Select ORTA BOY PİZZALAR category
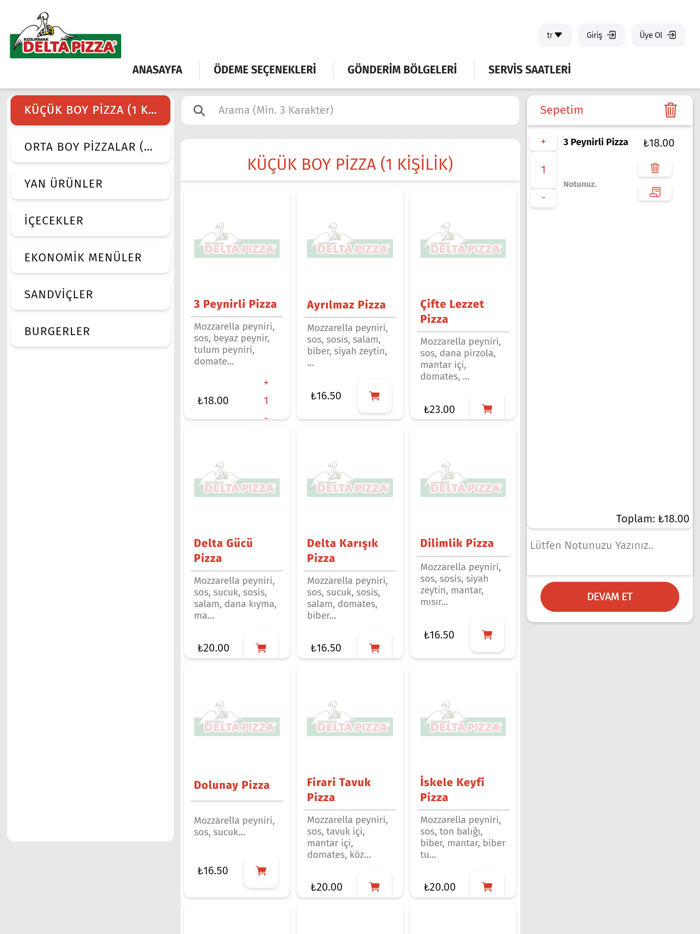 (x=91, y=147)
